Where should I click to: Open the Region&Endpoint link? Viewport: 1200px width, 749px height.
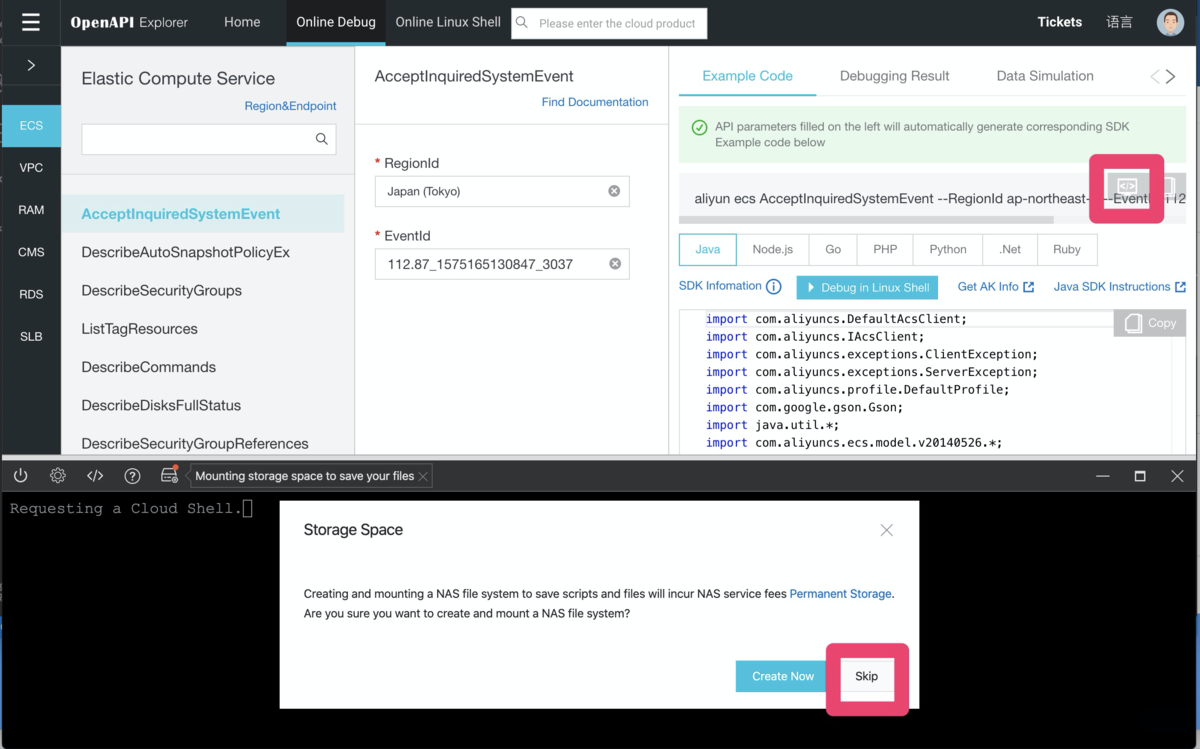pos(290,106)
